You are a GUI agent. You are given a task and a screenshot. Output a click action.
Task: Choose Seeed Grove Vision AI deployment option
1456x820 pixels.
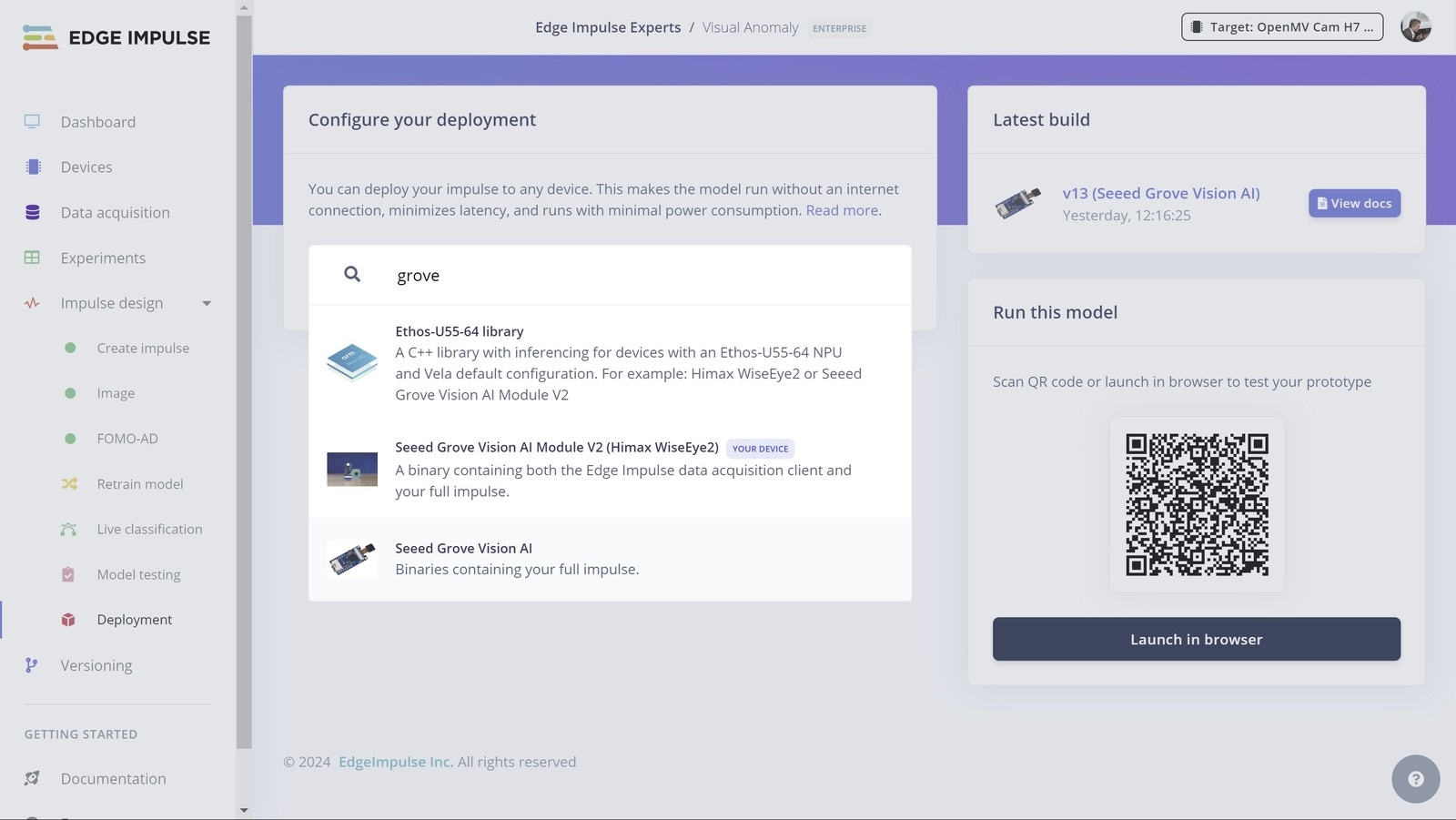[x=610, y=560]
